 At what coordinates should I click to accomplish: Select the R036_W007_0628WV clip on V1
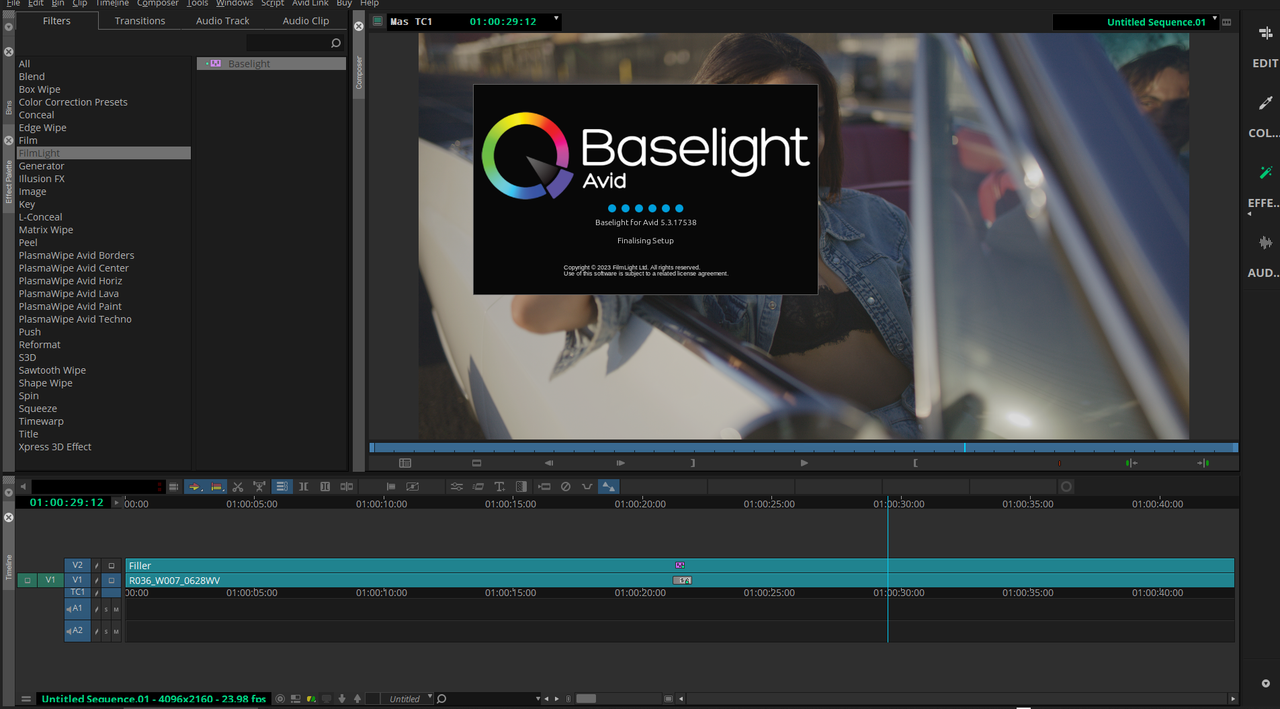coord(680,580)
